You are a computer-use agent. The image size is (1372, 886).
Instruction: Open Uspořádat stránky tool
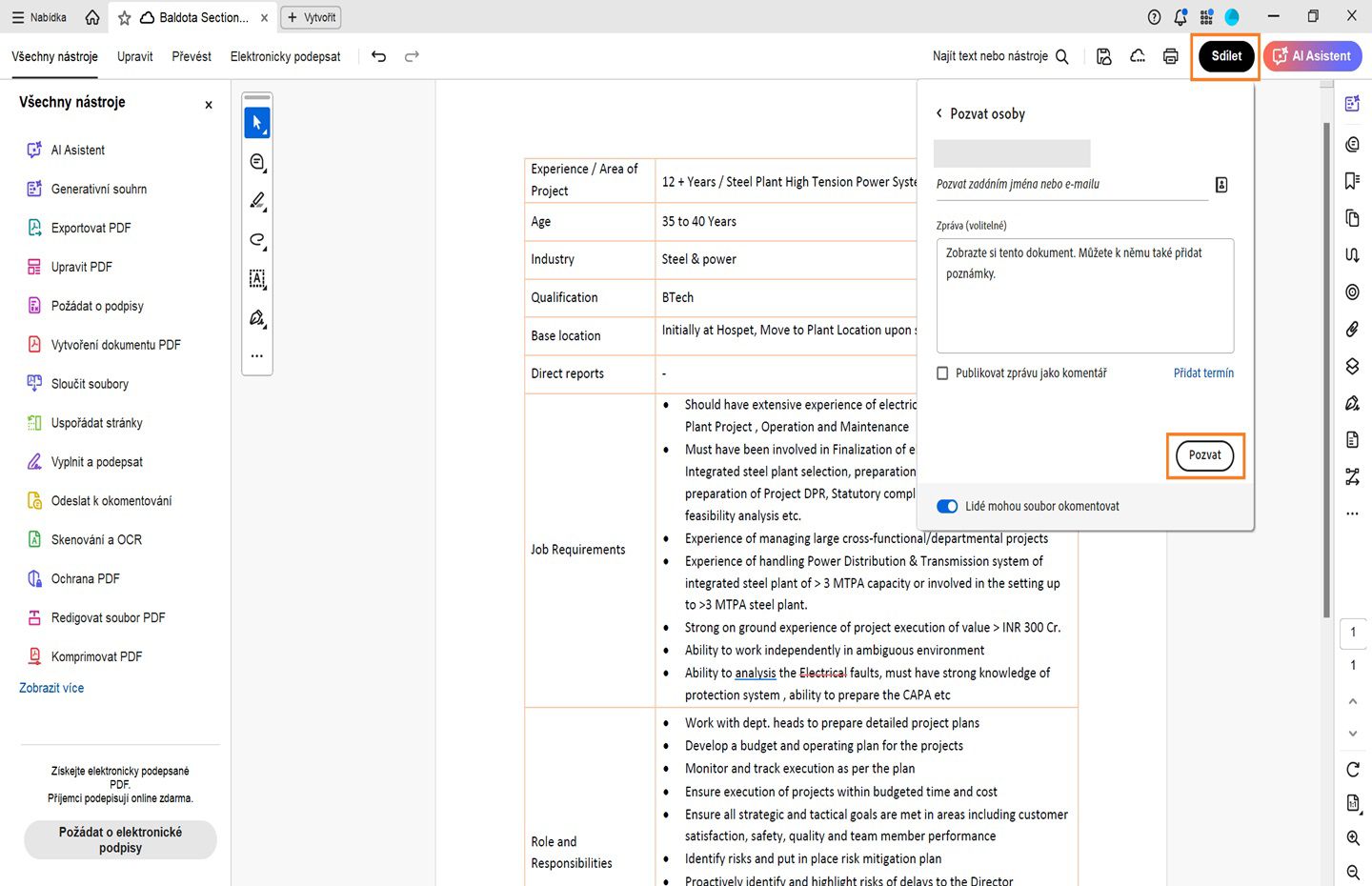pyautogui.click(x=85, y=423)
